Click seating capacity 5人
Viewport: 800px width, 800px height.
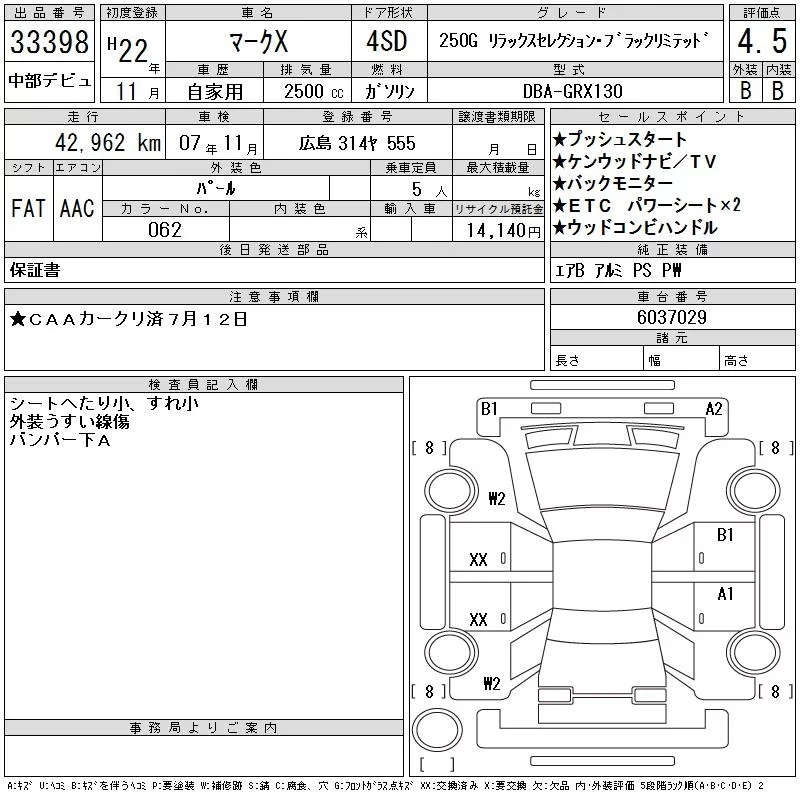[429, 190]
